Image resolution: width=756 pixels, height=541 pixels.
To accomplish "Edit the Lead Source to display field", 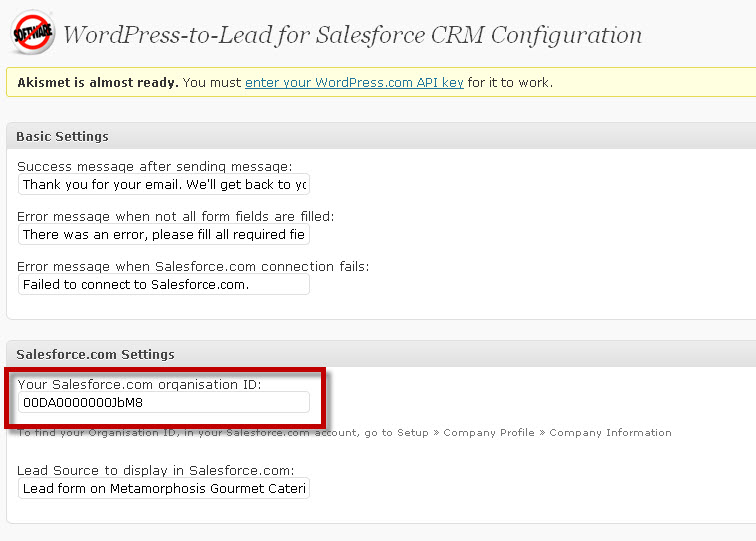I will click(x=163, y=488).
